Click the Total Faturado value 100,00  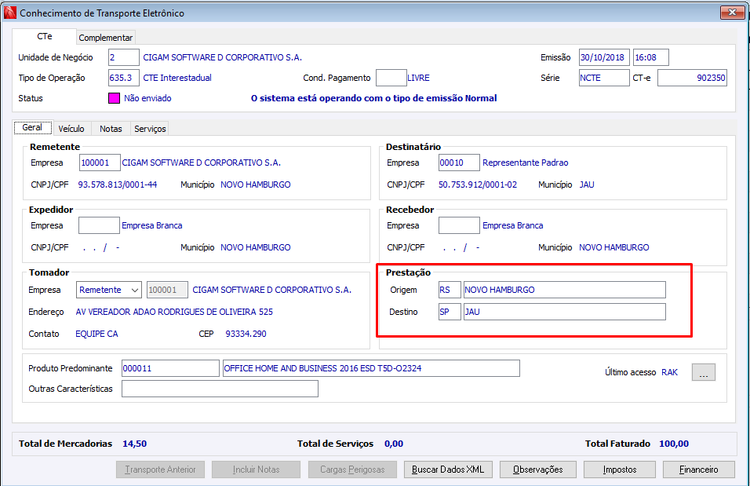point(674,444)
